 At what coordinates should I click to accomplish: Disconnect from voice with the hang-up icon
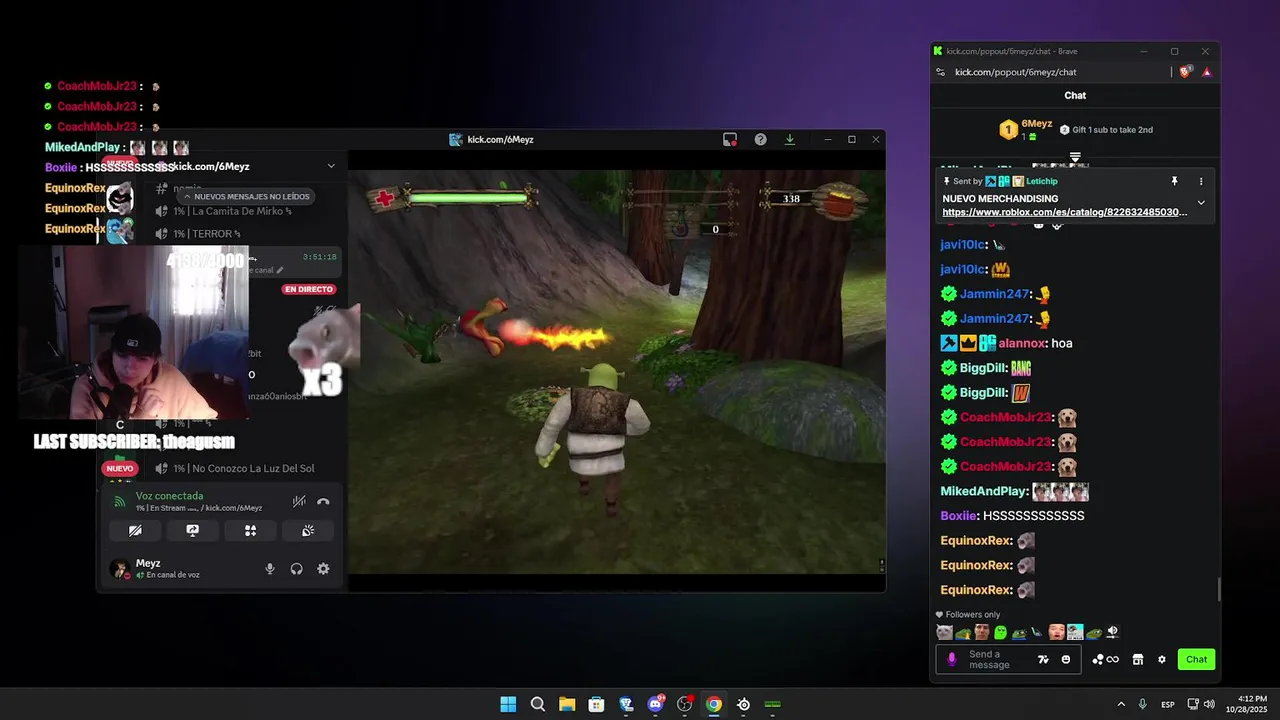pyautogui.click(x=323, y=501)
